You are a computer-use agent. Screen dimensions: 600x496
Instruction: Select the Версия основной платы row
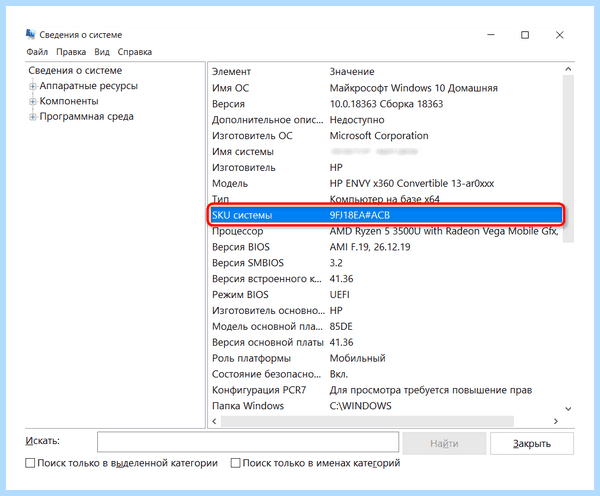[386, 342]
